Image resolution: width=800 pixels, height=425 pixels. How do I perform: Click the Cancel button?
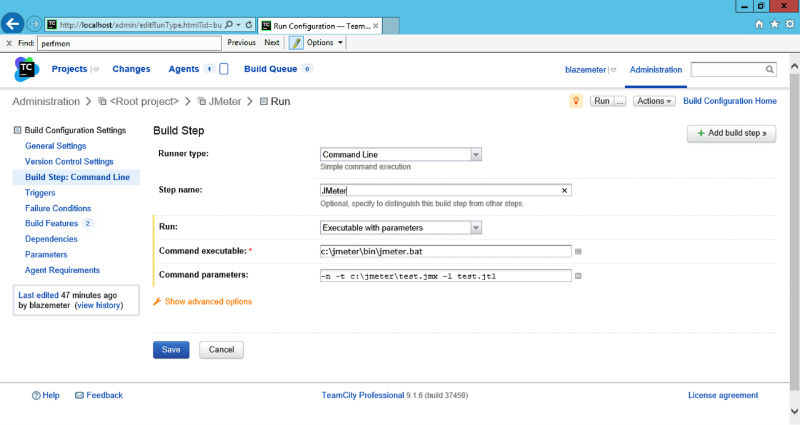click(x=221, y=349)
